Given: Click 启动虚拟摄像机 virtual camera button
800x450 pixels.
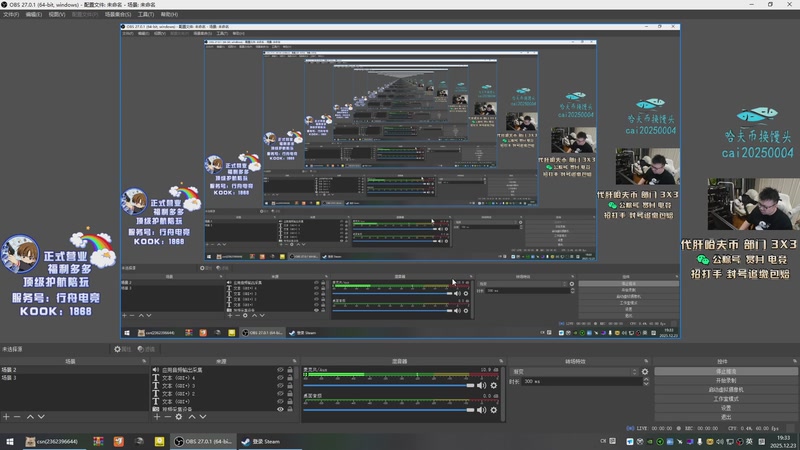Looking at the screenshot, I should click(x=726, y=390).
